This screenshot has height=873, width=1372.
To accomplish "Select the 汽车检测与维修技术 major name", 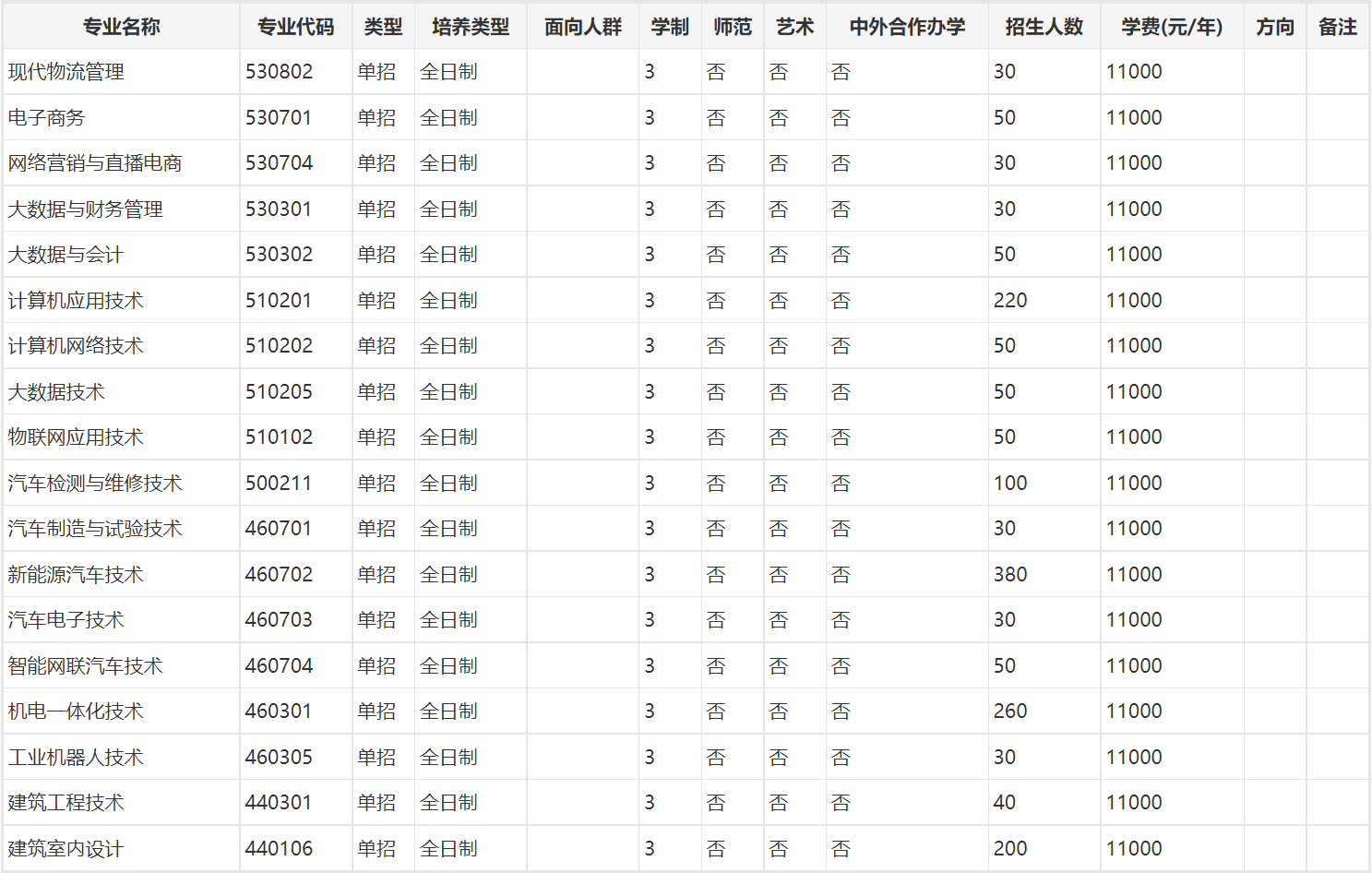I will (x=95, y=484).
